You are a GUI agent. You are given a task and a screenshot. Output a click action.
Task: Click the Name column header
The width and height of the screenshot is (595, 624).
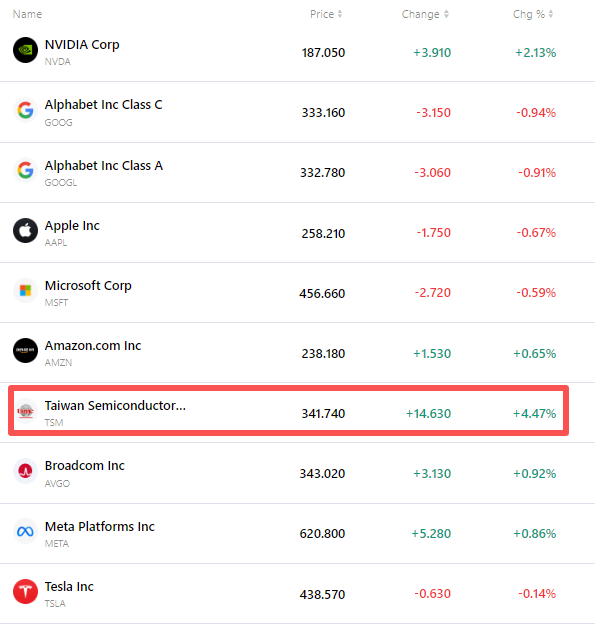click(27, 14)
